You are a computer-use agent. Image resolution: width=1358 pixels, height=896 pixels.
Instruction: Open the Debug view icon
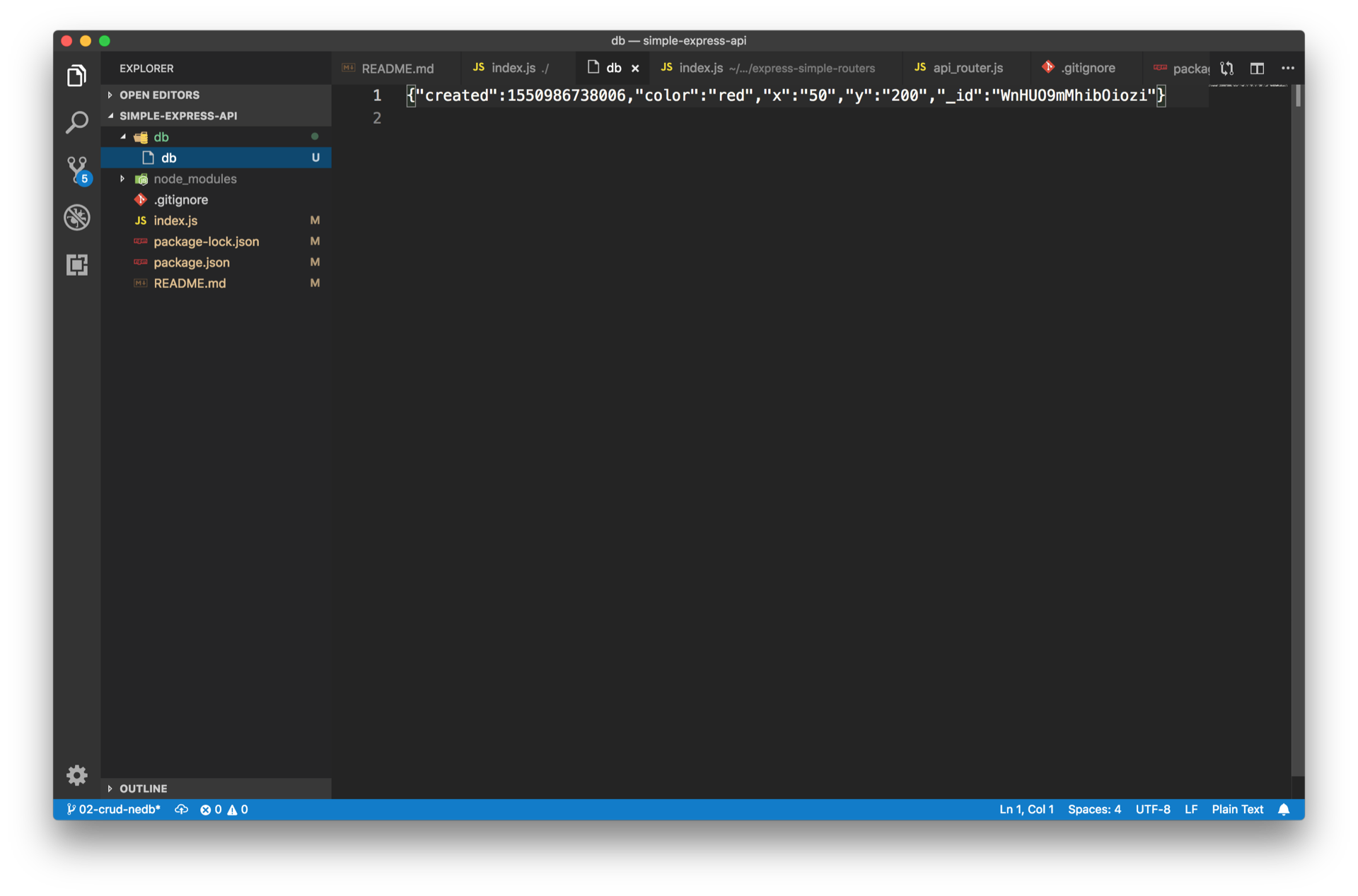(76, 217)
